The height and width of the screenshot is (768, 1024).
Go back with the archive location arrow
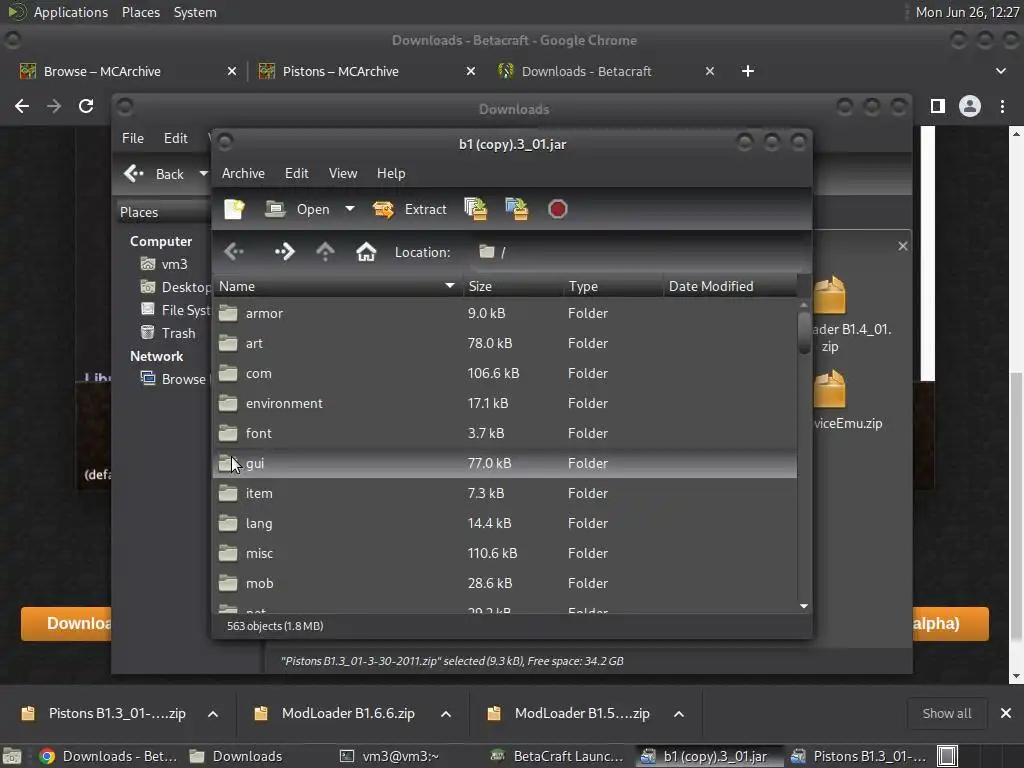(234, 251)
